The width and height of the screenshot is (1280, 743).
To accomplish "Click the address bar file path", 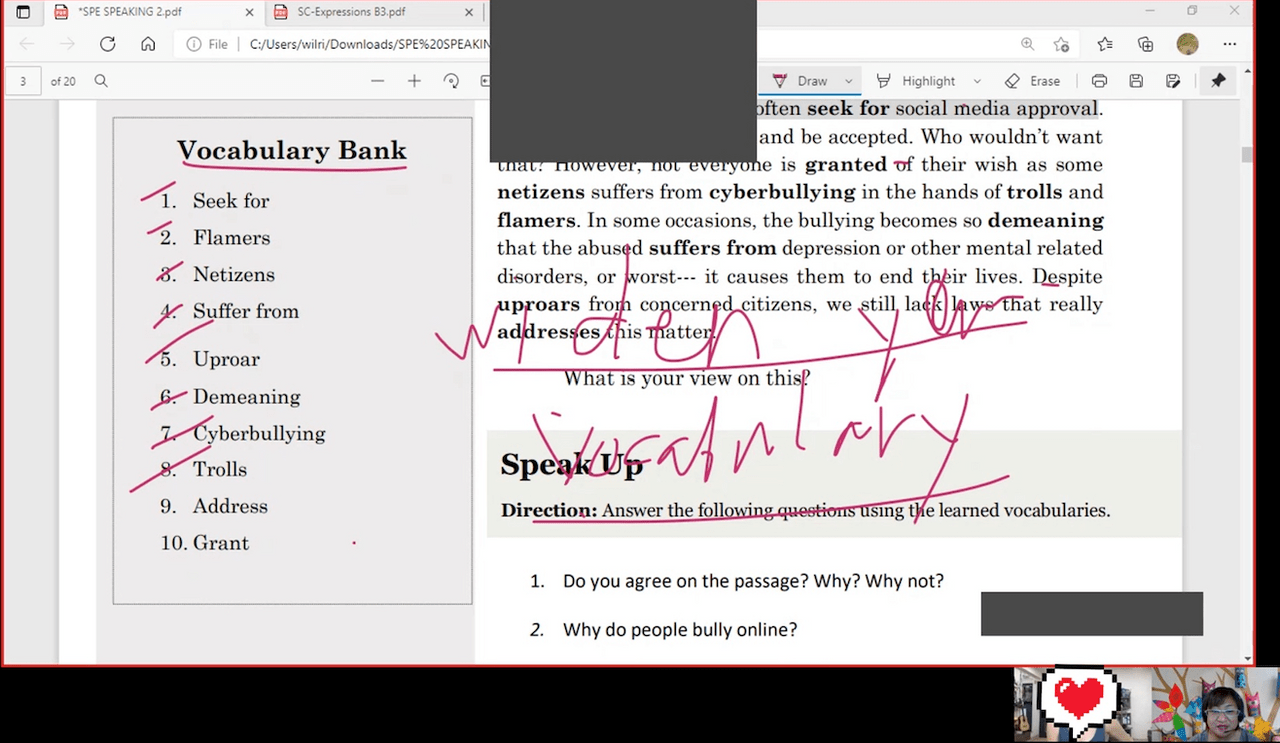I will [368, 44].
